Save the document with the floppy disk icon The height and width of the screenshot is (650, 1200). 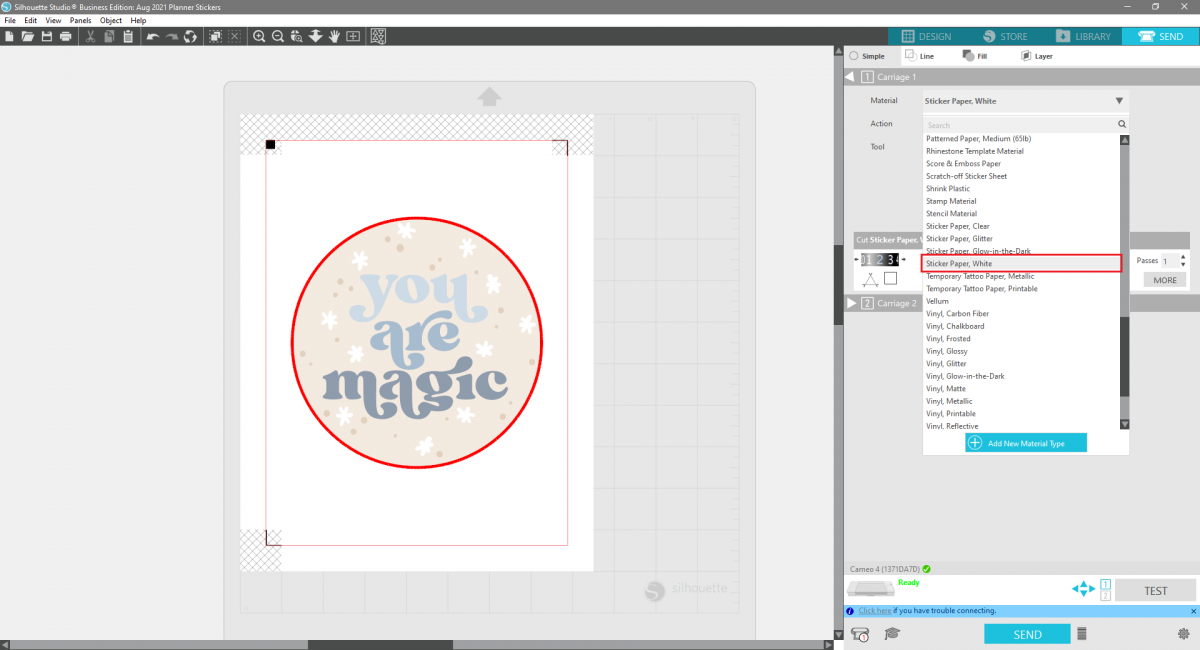coord(46,37)
